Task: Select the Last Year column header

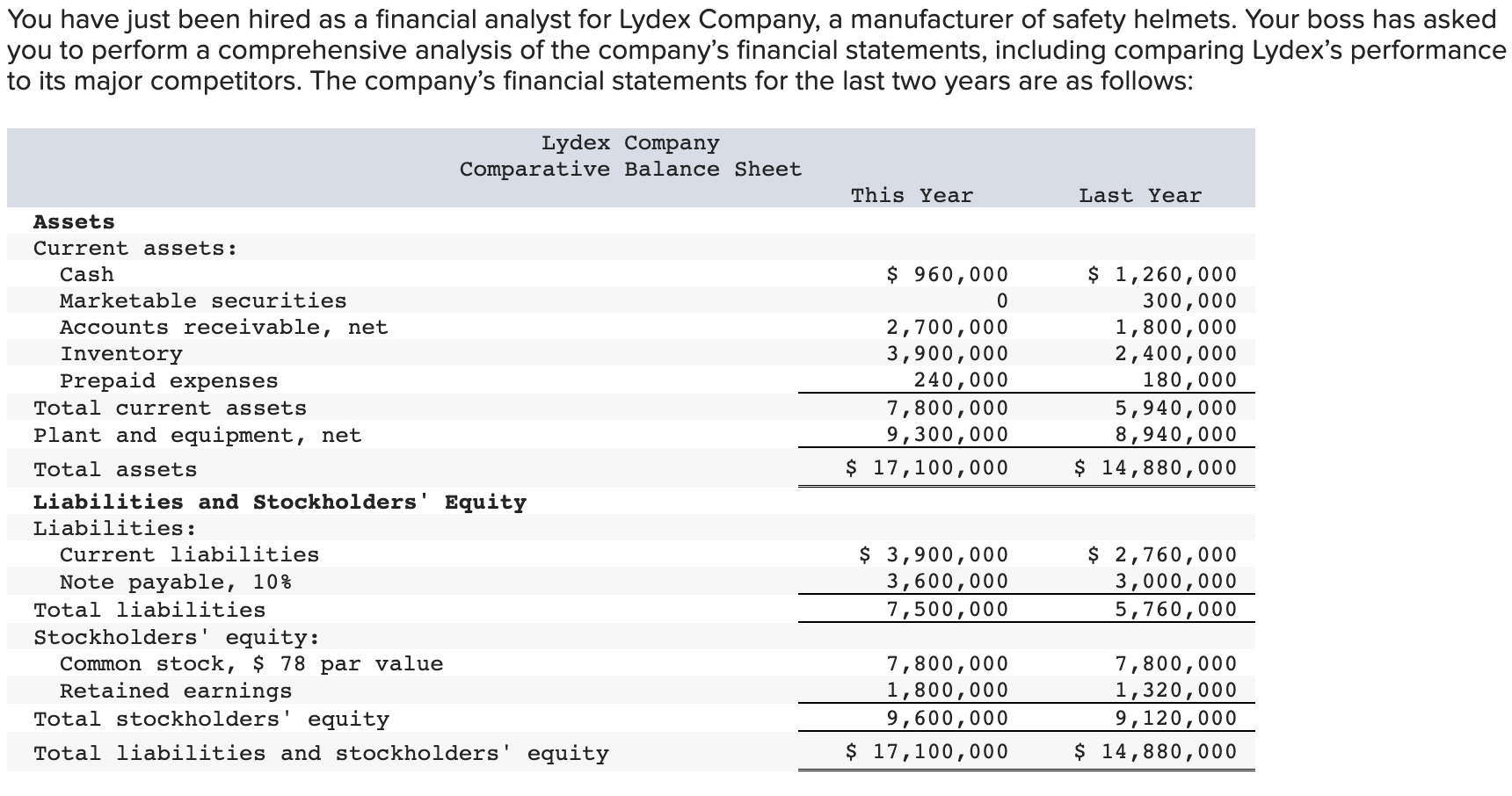Action: coord(1139,196)
